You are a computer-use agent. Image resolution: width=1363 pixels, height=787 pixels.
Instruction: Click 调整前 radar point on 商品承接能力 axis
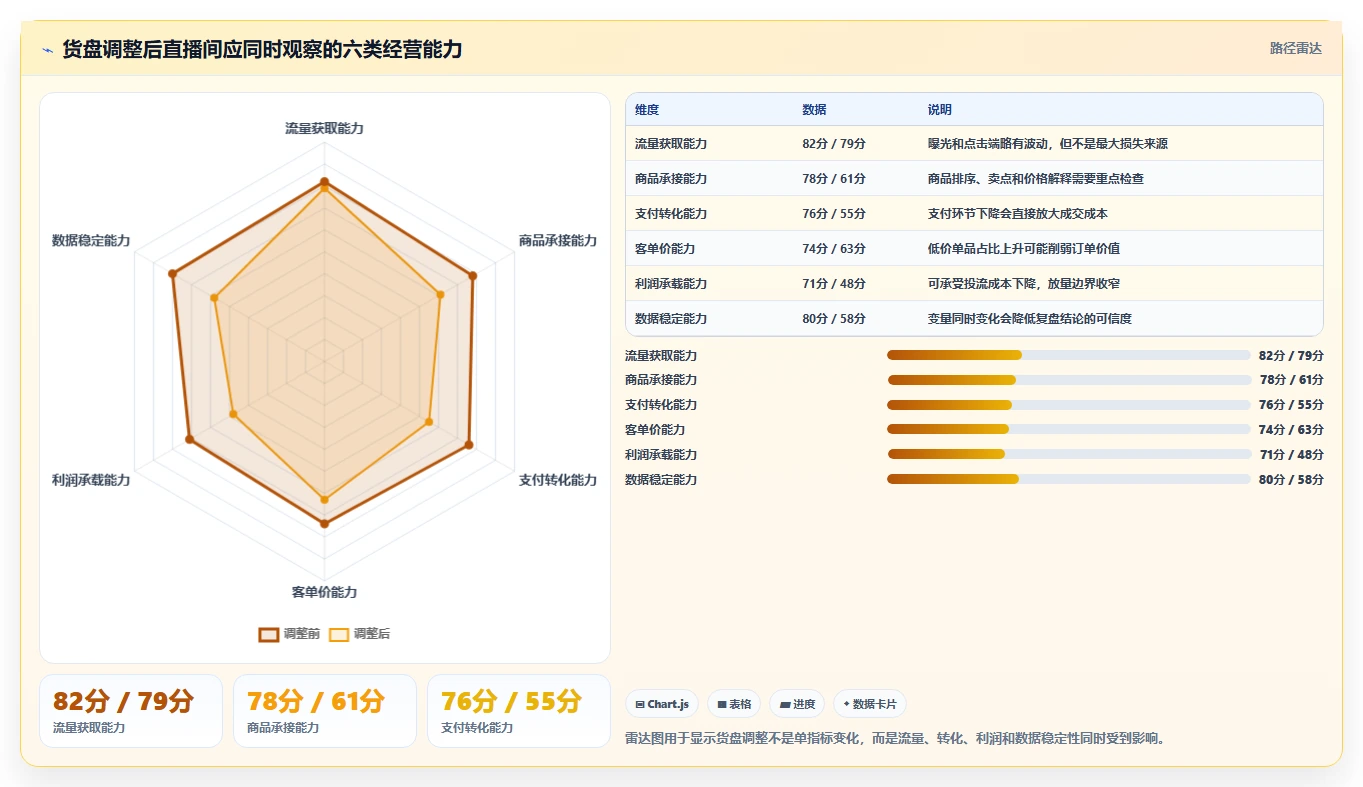click(473, 275)
